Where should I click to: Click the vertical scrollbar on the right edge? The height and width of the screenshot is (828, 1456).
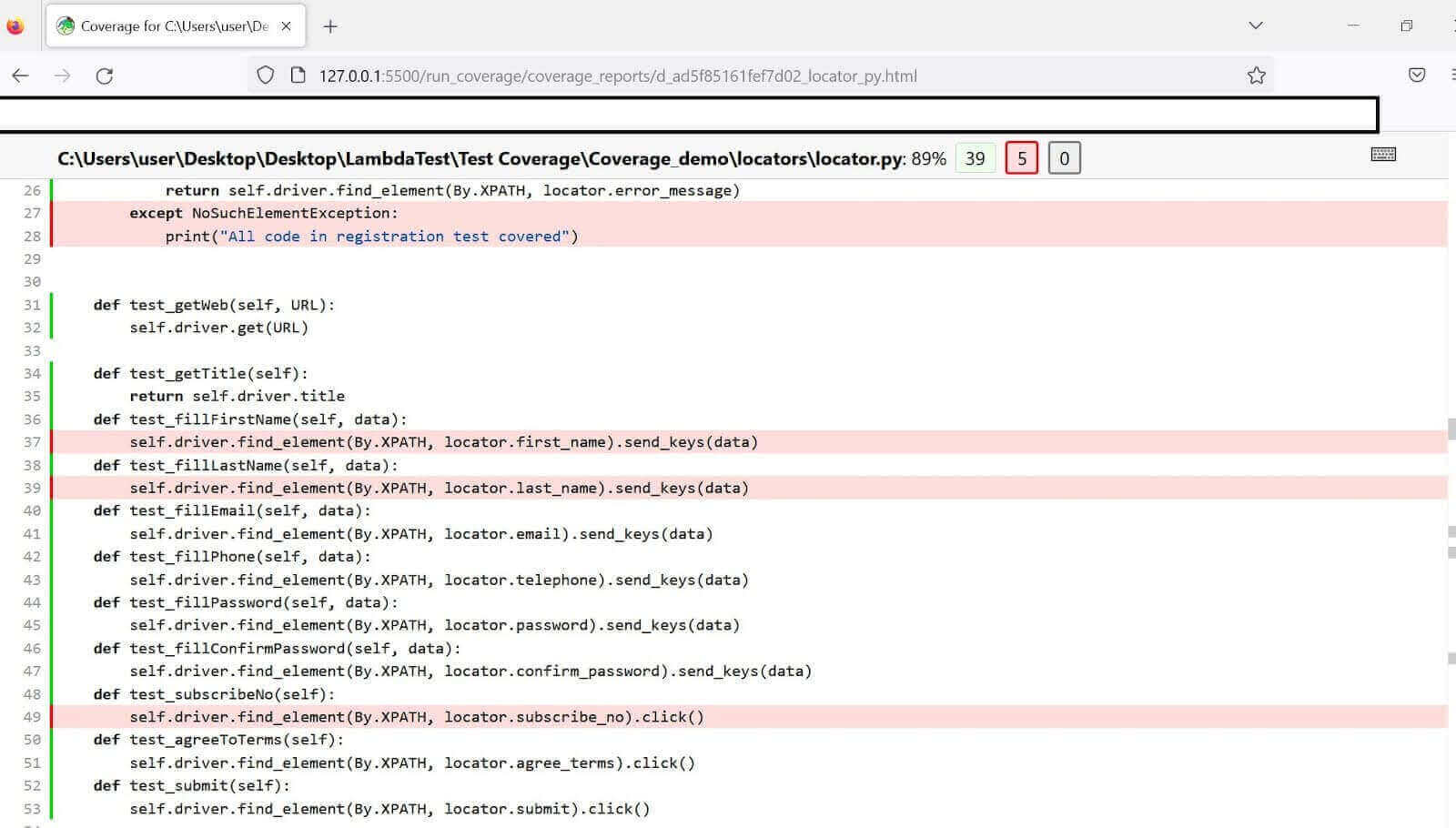coord(1451,428)
